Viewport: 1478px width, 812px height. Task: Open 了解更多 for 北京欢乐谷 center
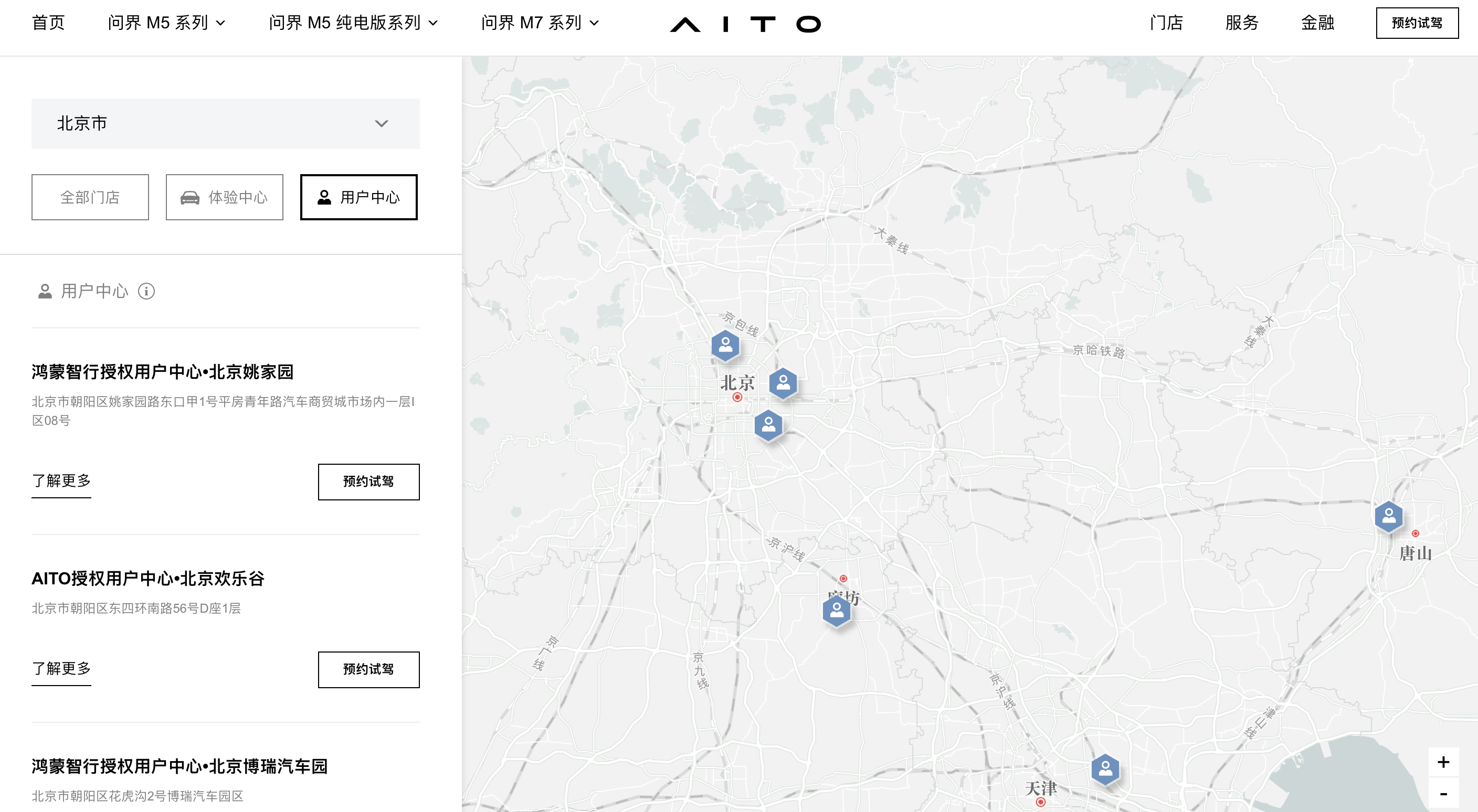61,669
